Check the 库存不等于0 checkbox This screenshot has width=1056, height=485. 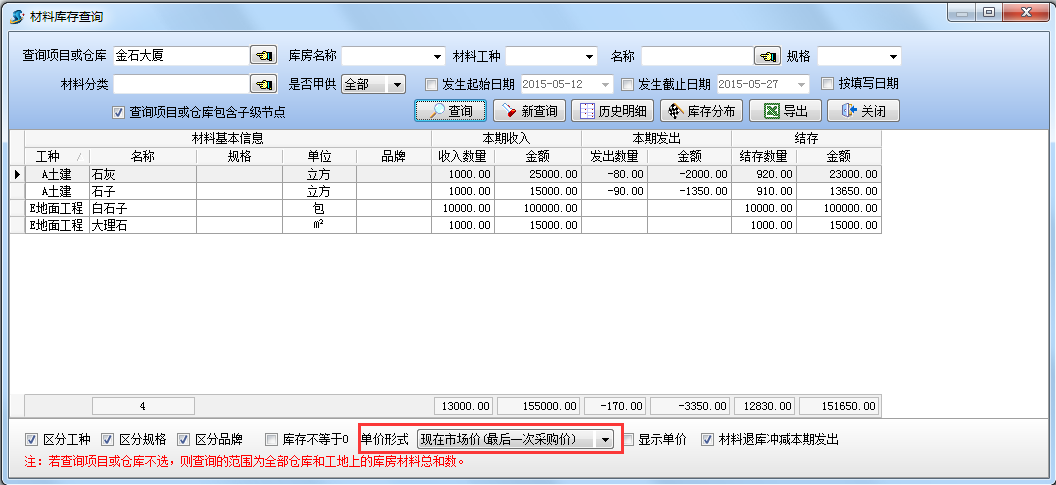tap(272, 439)
